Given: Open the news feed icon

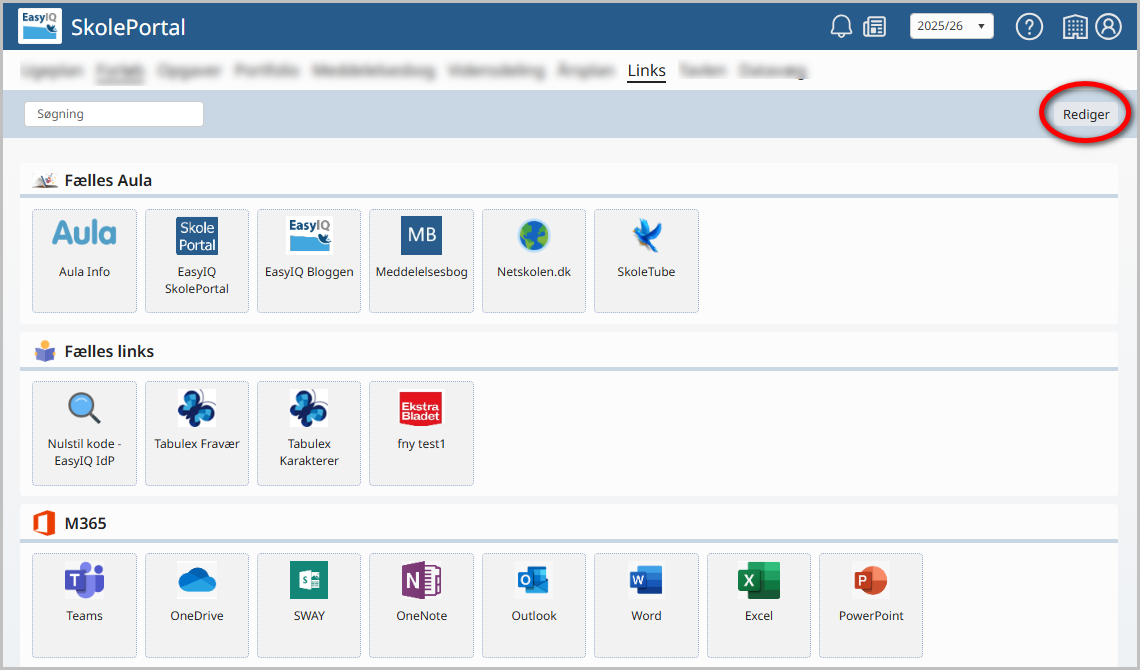Looking at the screenshot, I should coord(875,27).
